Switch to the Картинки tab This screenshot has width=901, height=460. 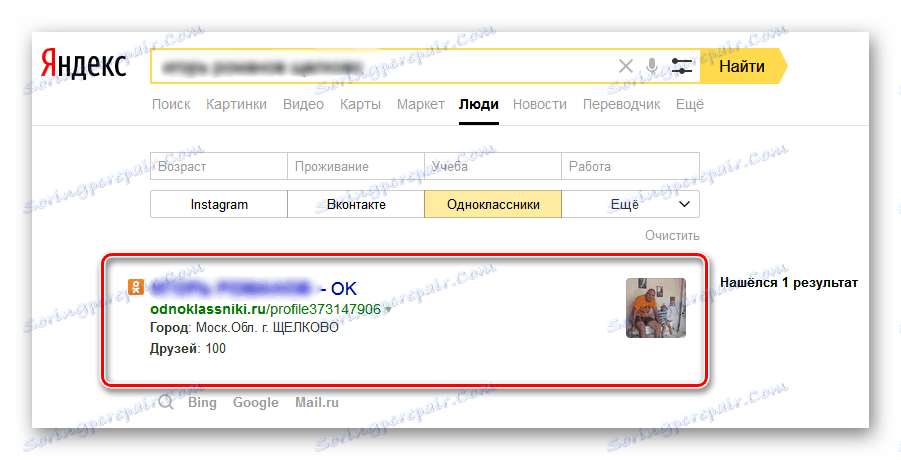coord(236,105)
